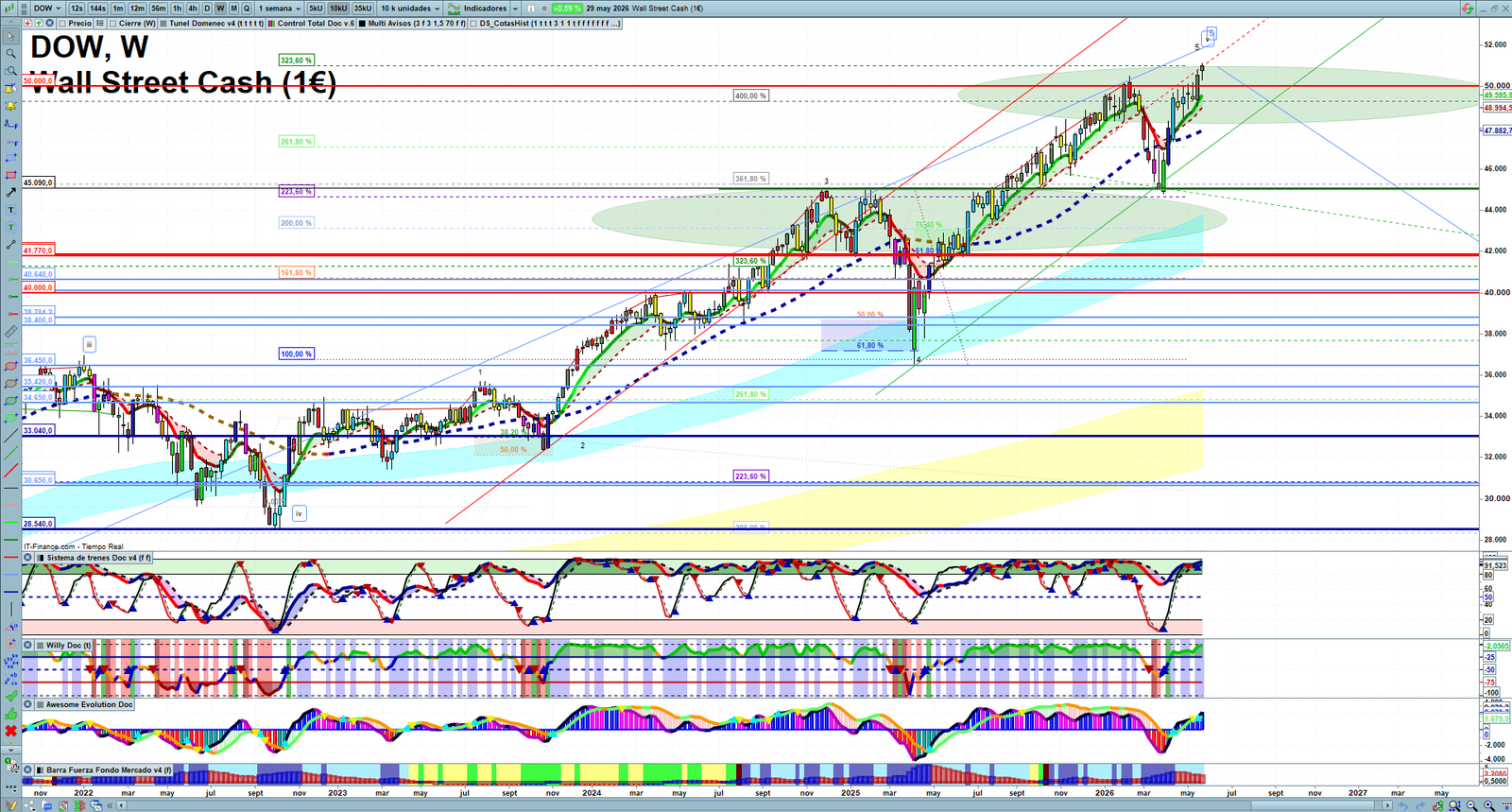Click the 33.040,0 blue level label
The height and width of the screenshot is (812, 1512).
point(38,430)
